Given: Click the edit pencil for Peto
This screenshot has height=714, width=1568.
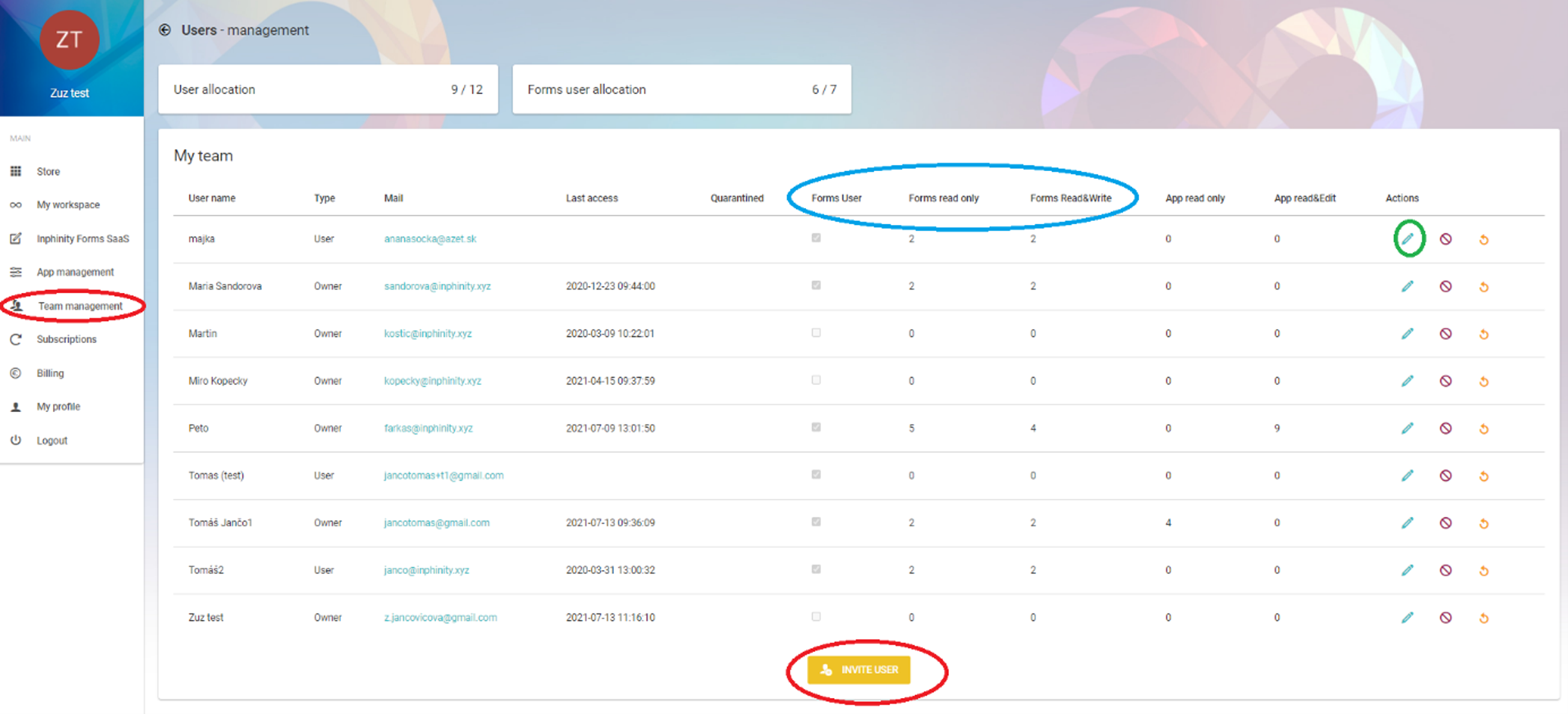Looking at the screenshot, I should coord(1408,429).
